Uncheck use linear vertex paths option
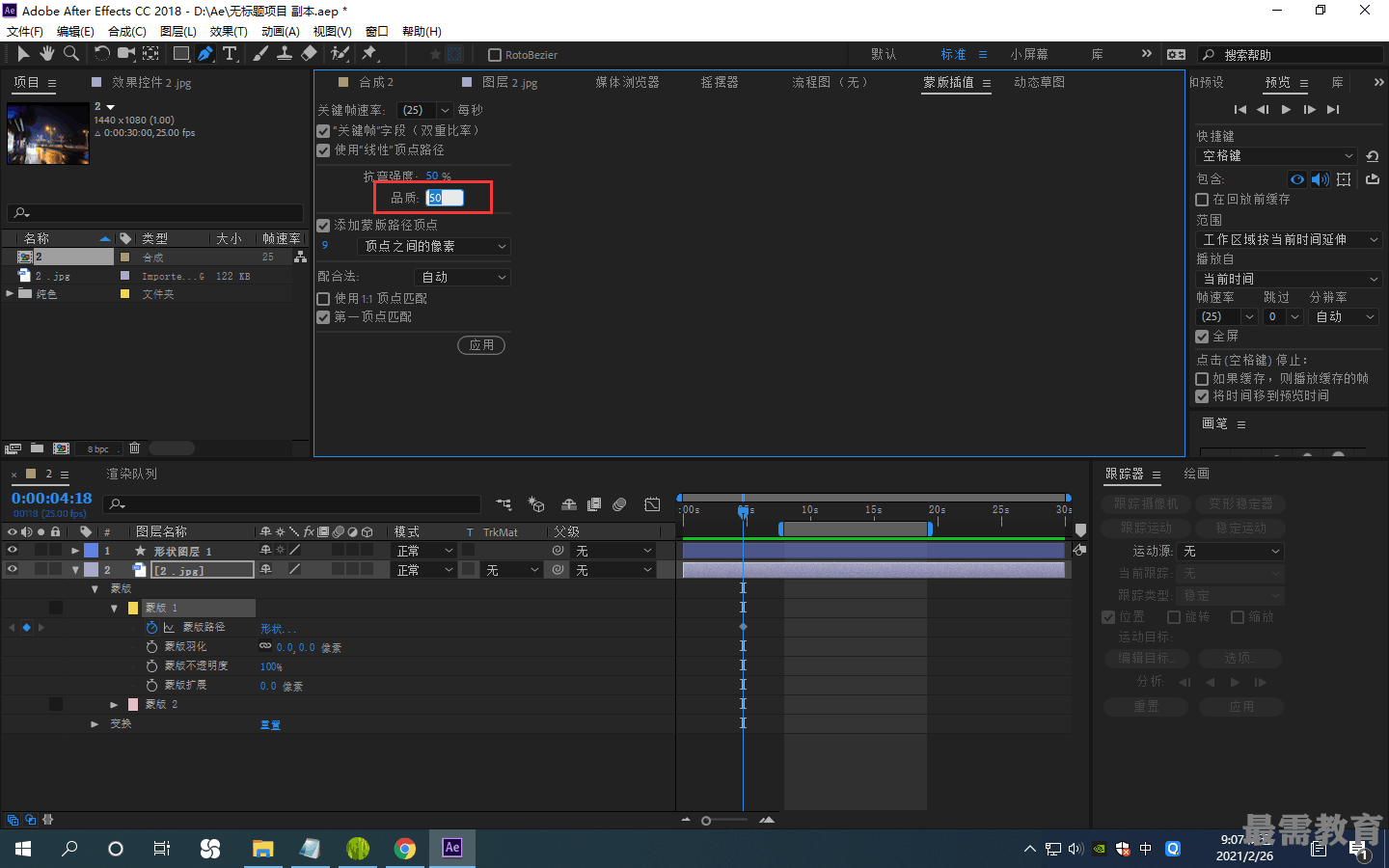This screenshot has height=868, width=1389. 323,150
